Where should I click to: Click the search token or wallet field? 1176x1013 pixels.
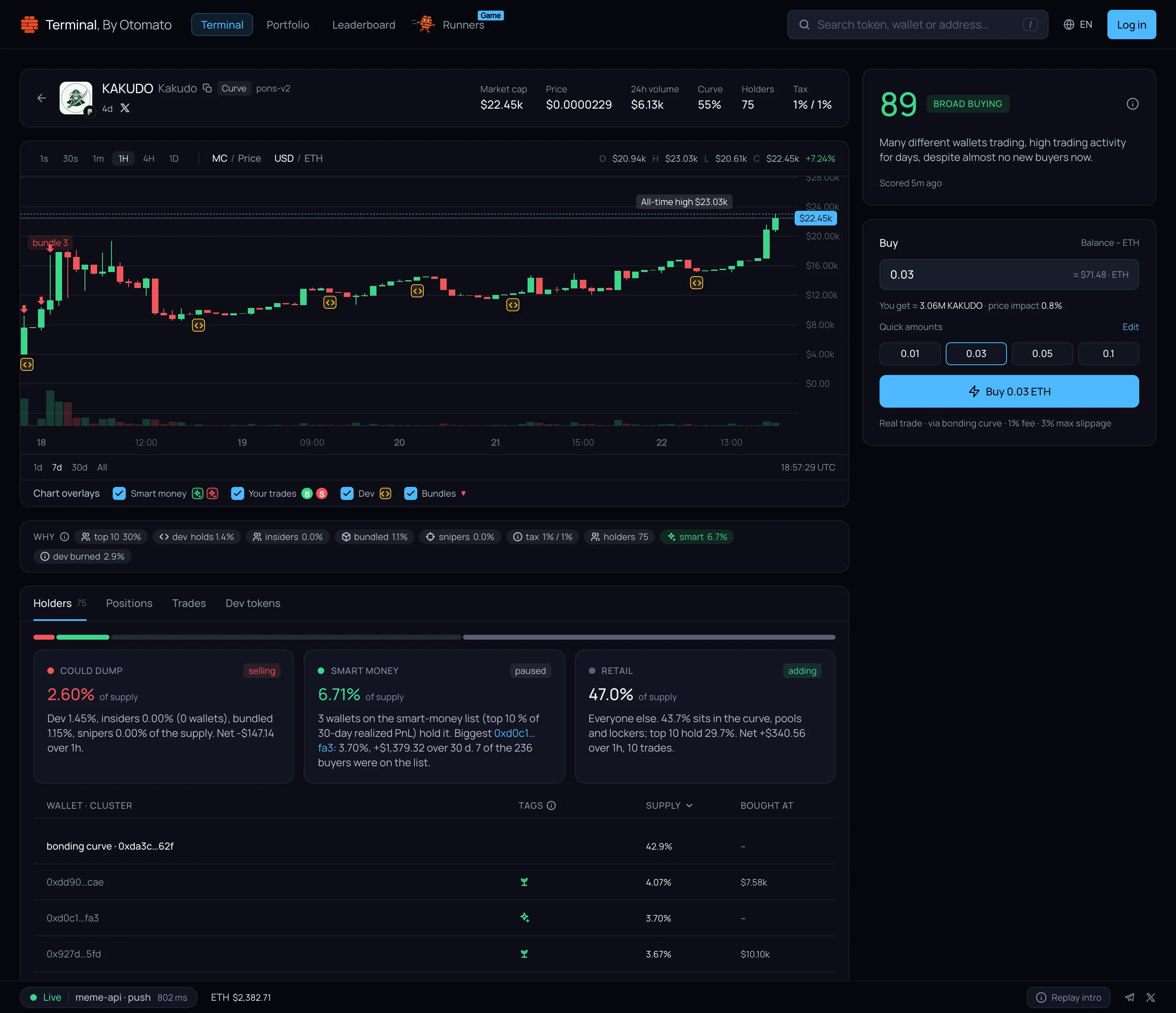click(917, 25)
